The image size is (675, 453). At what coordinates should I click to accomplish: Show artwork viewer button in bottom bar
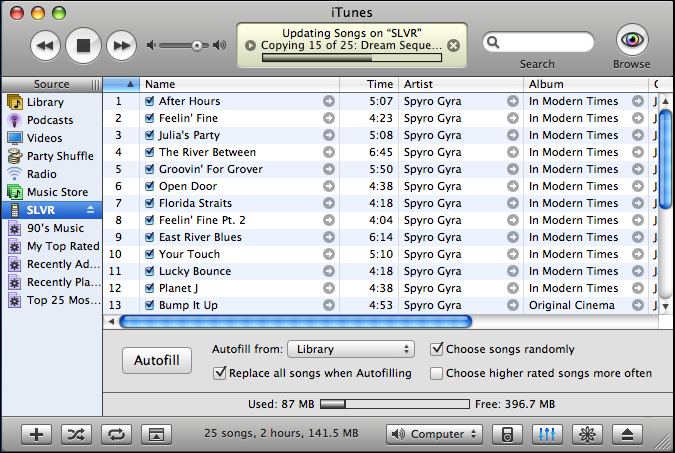[x=156, y=434]
